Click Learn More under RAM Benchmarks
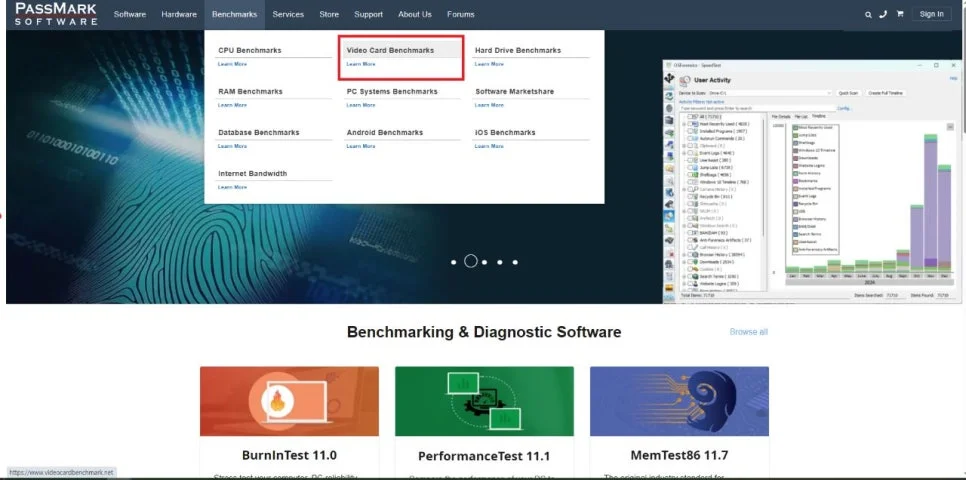 (232, 105)
